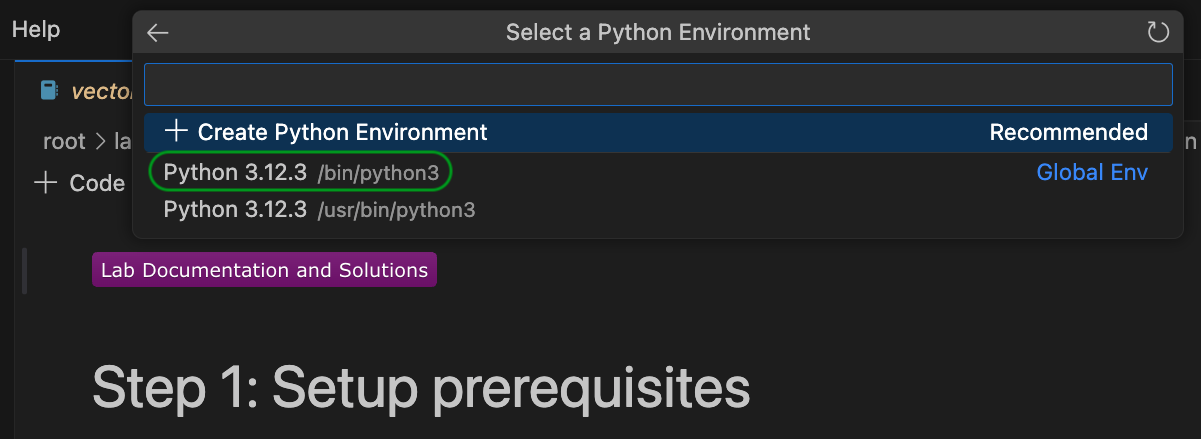Click the plus icon beside Create Python Environment
1201x439 pixels.
[176, 131]
